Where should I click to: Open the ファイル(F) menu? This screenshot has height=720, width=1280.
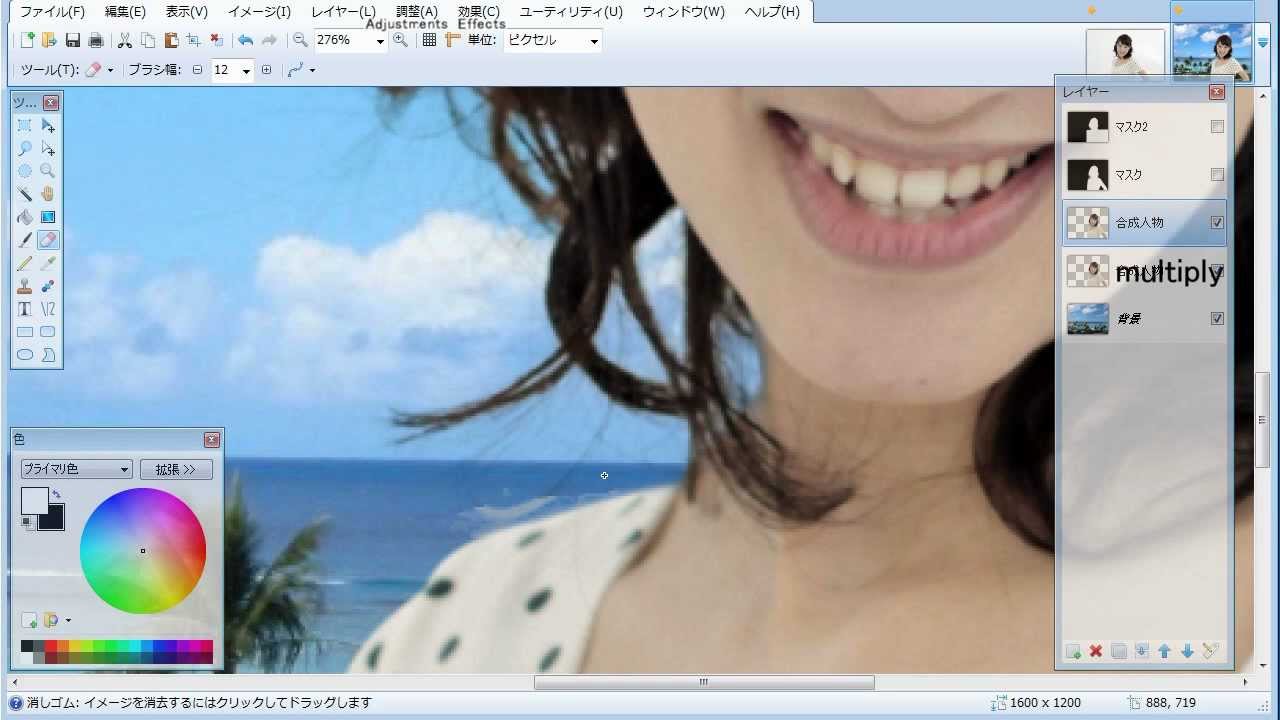(52, 12)
